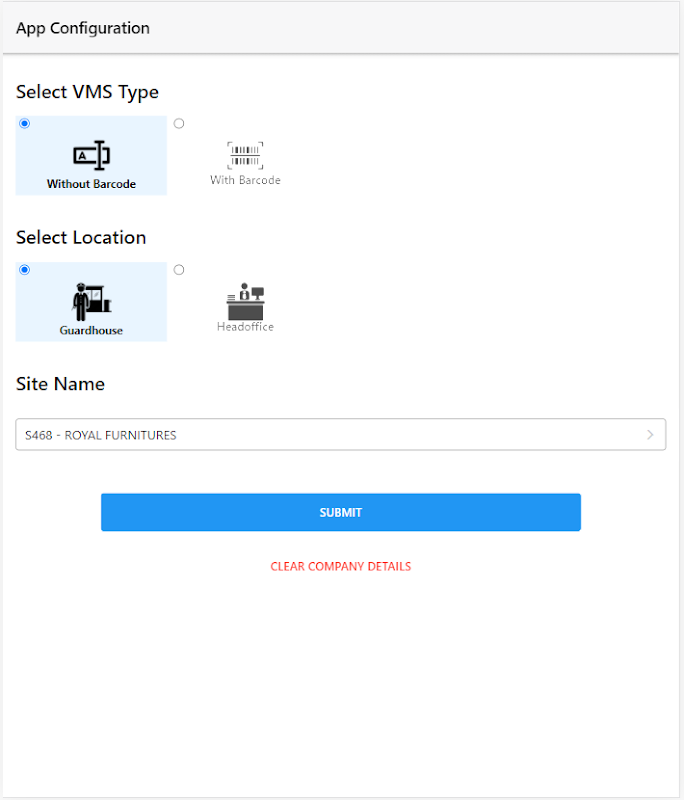Click the Select Location heading
Viewport: 684px width, 800px height.
(81, 238)
